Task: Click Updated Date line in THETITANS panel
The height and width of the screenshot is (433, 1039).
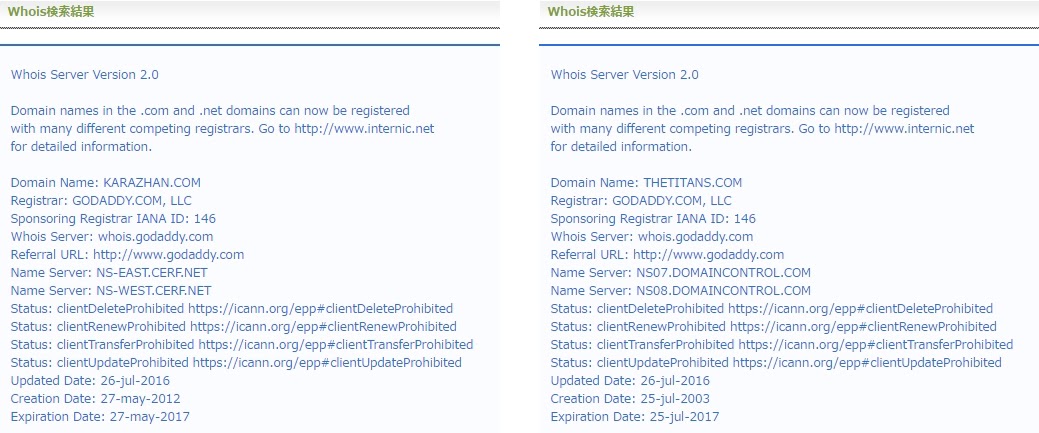Action: pos(630,381)
